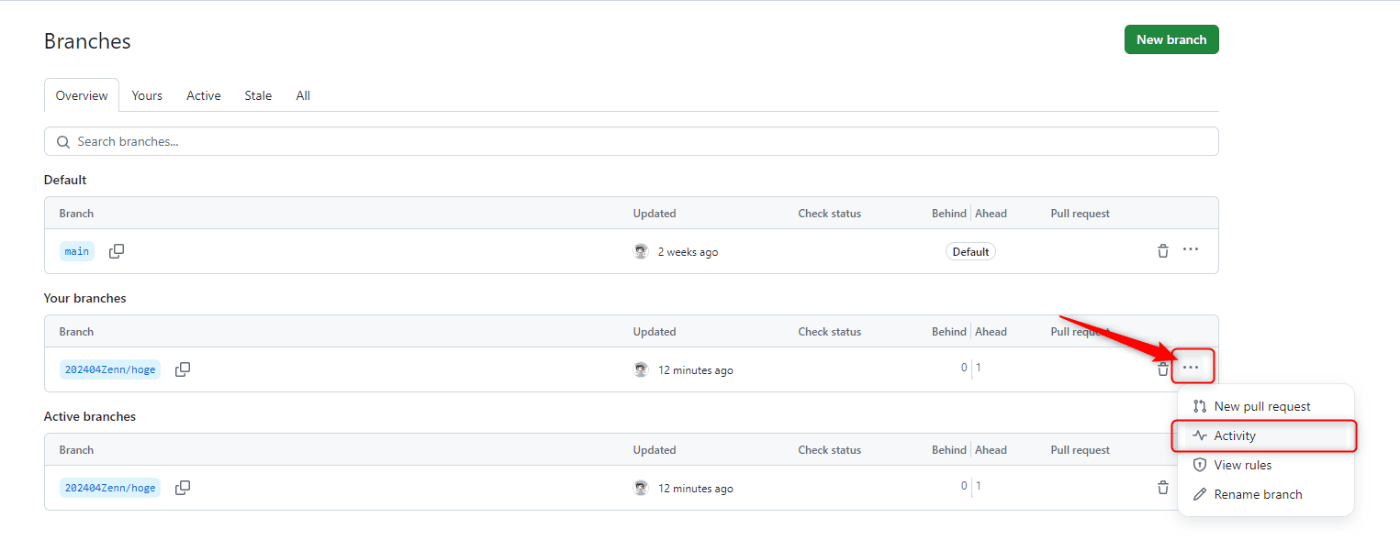Delete the main branch via trash icon
This screenshot has width=1400, height=551.
(1162, 251)
